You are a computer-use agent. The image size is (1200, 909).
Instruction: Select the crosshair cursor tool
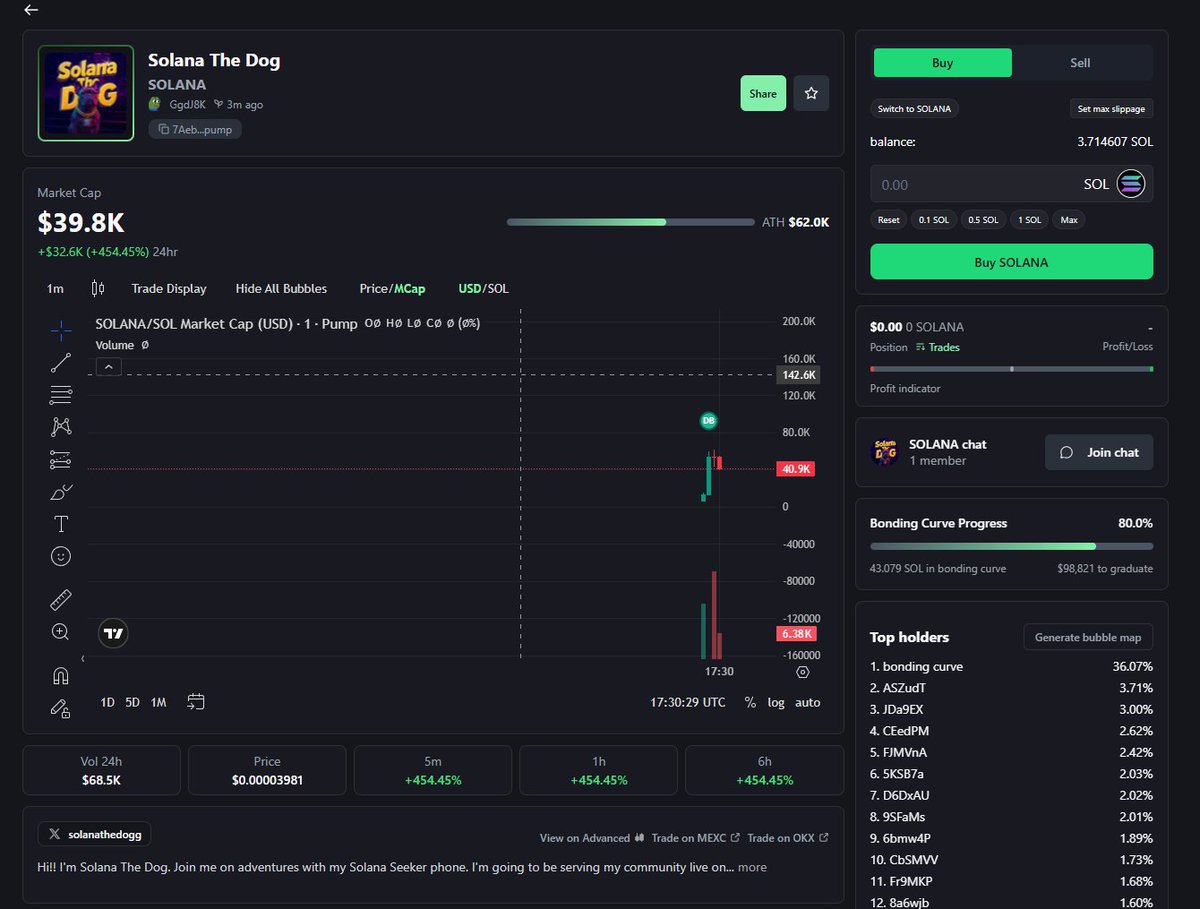61,330
